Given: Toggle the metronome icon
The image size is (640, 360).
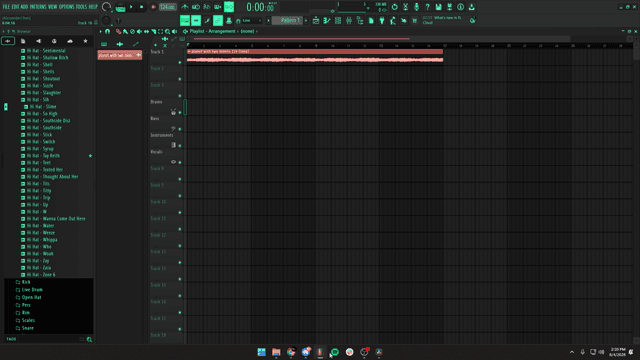Looking at the screenshot, I should 185,7.
